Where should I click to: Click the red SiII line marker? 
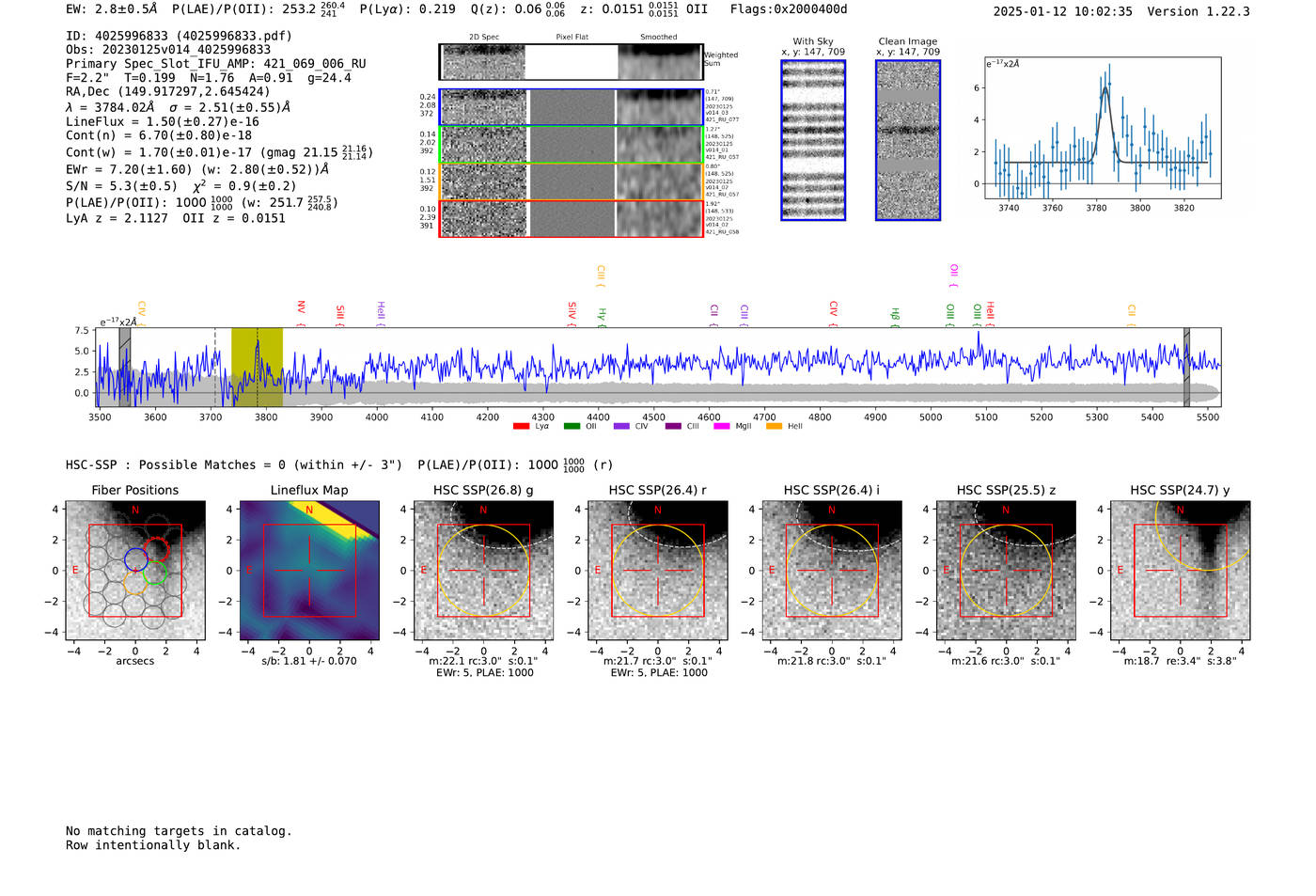[x=340, y=315]
